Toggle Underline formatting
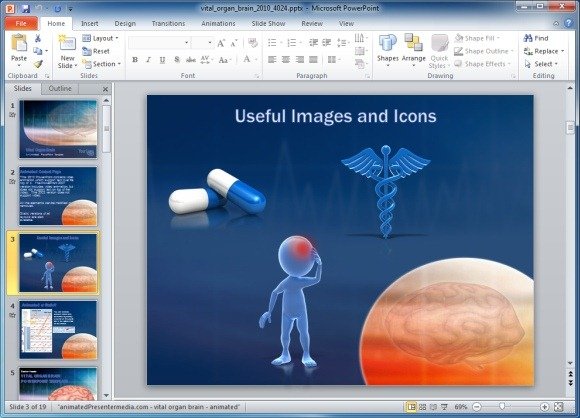This screenshot has height=418, width=580. pos(162,60)
